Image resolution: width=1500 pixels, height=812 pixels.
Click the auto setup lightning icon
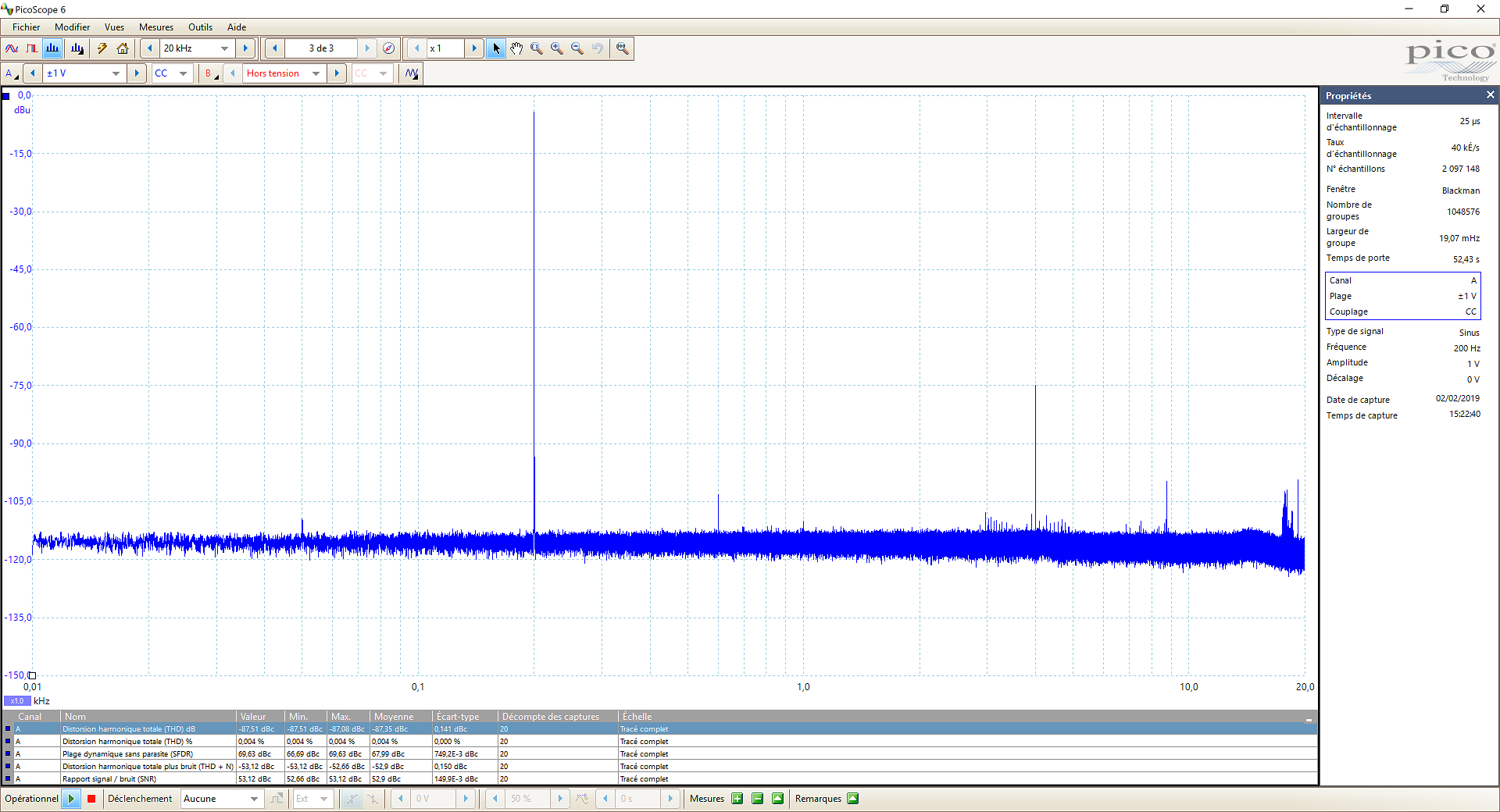(102, 48)
